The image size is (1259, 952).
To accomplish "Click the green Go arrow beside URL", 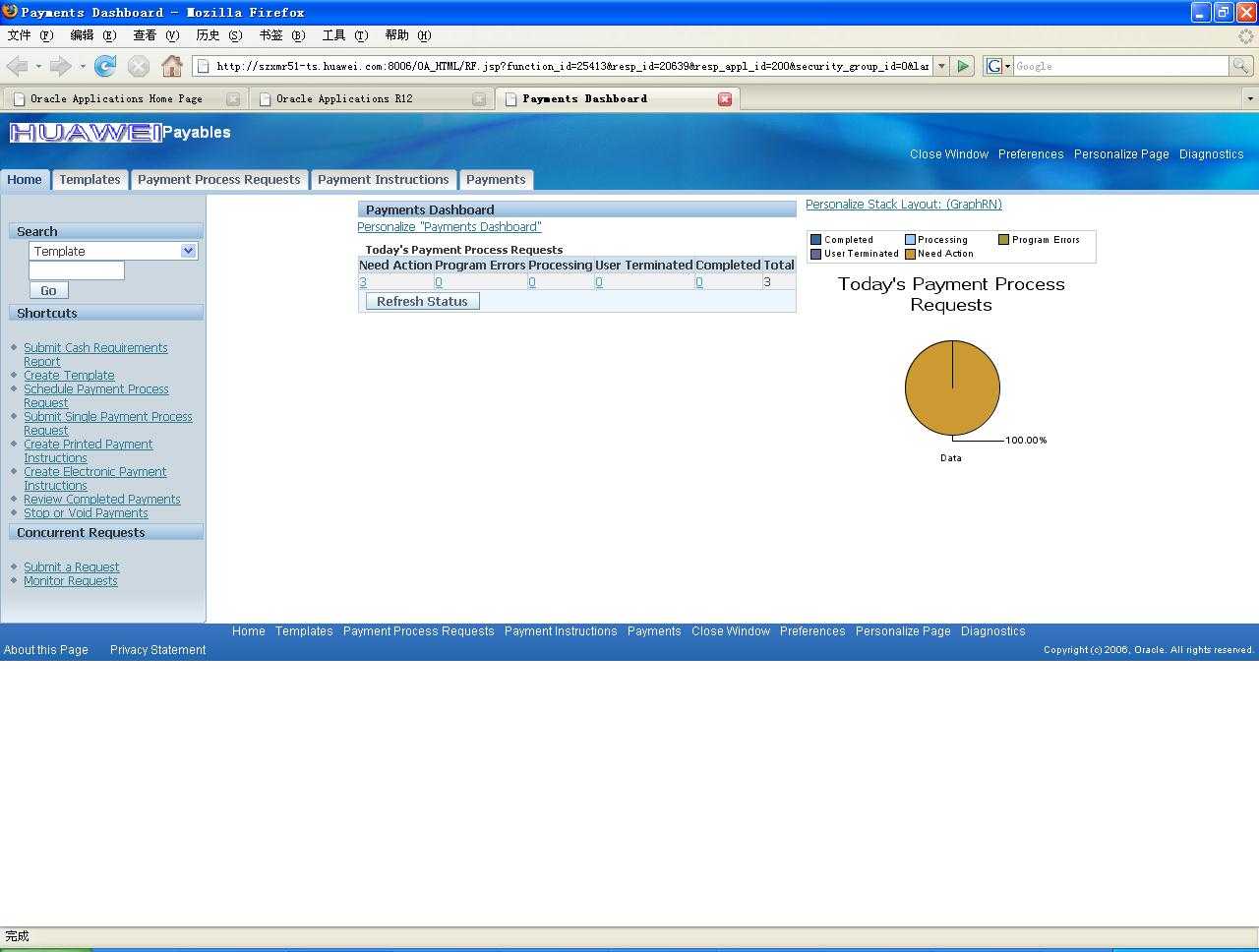I will click(963, 66).
